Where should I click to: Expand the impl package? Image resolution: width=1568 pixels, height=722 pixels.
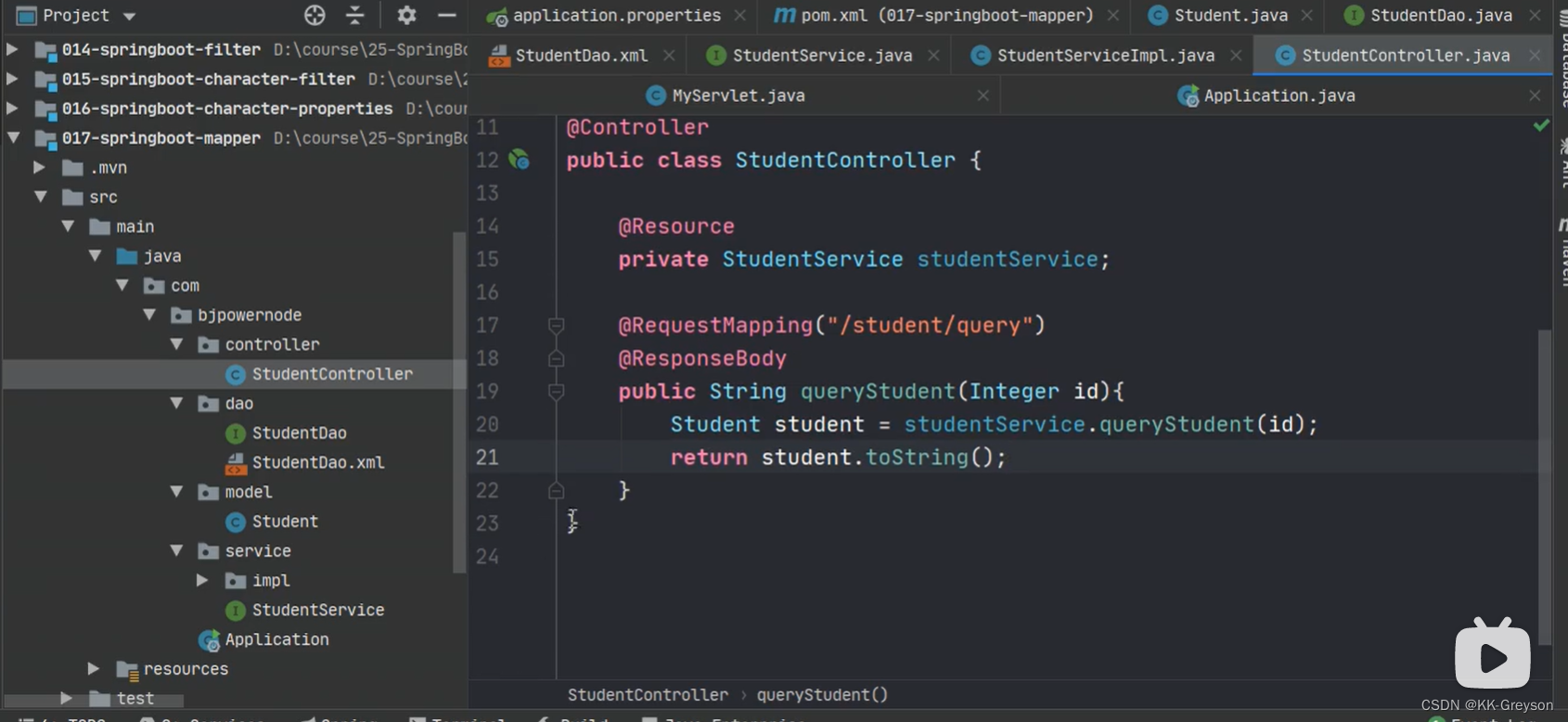[x=202, y=581]
